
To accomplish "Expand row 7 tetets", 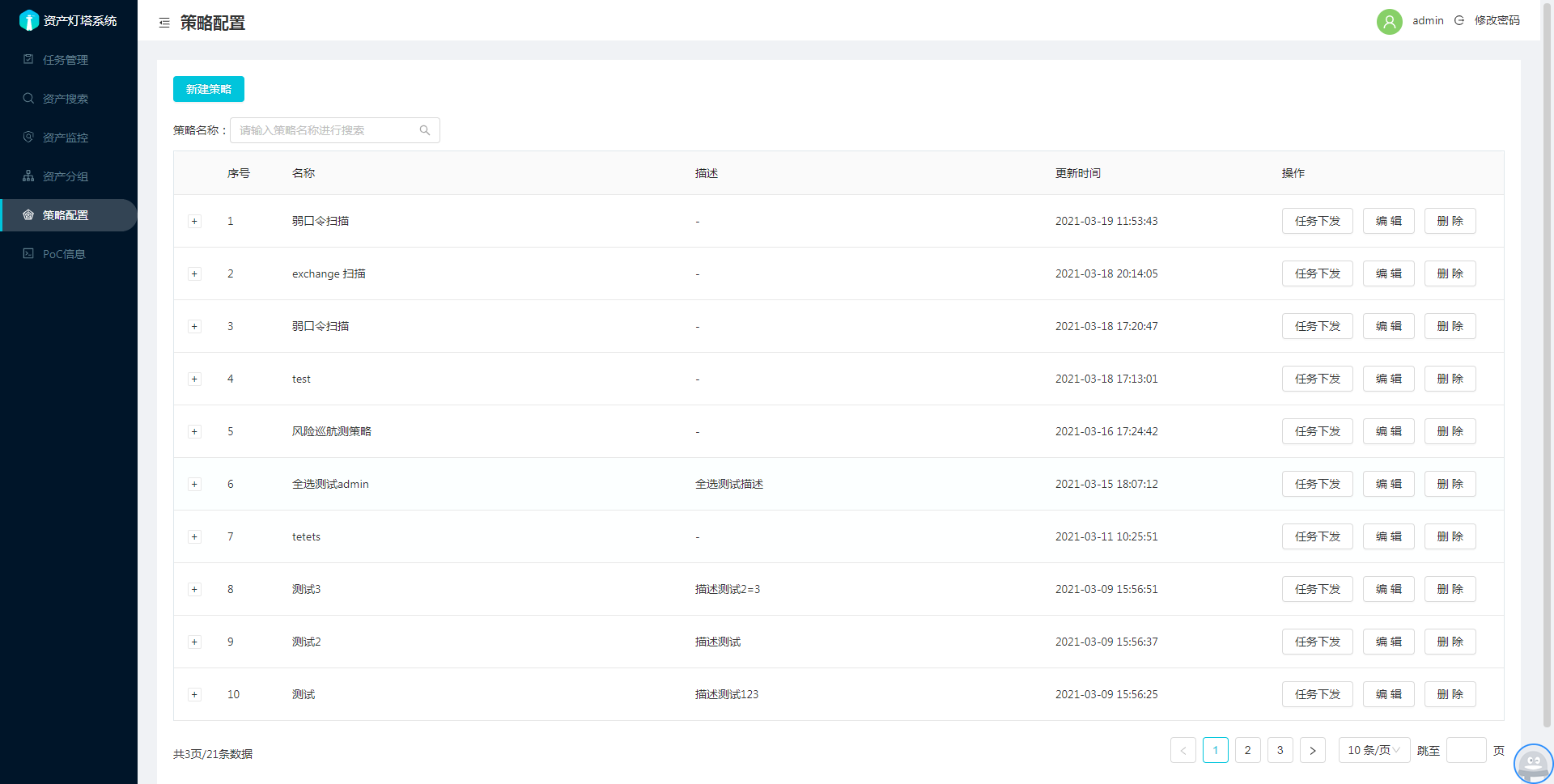I will pyautogui.click(x=194, y=536).
